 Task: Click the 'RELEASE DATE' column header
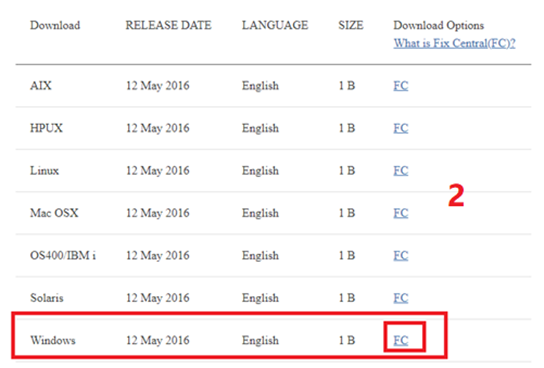click(168, 25)
